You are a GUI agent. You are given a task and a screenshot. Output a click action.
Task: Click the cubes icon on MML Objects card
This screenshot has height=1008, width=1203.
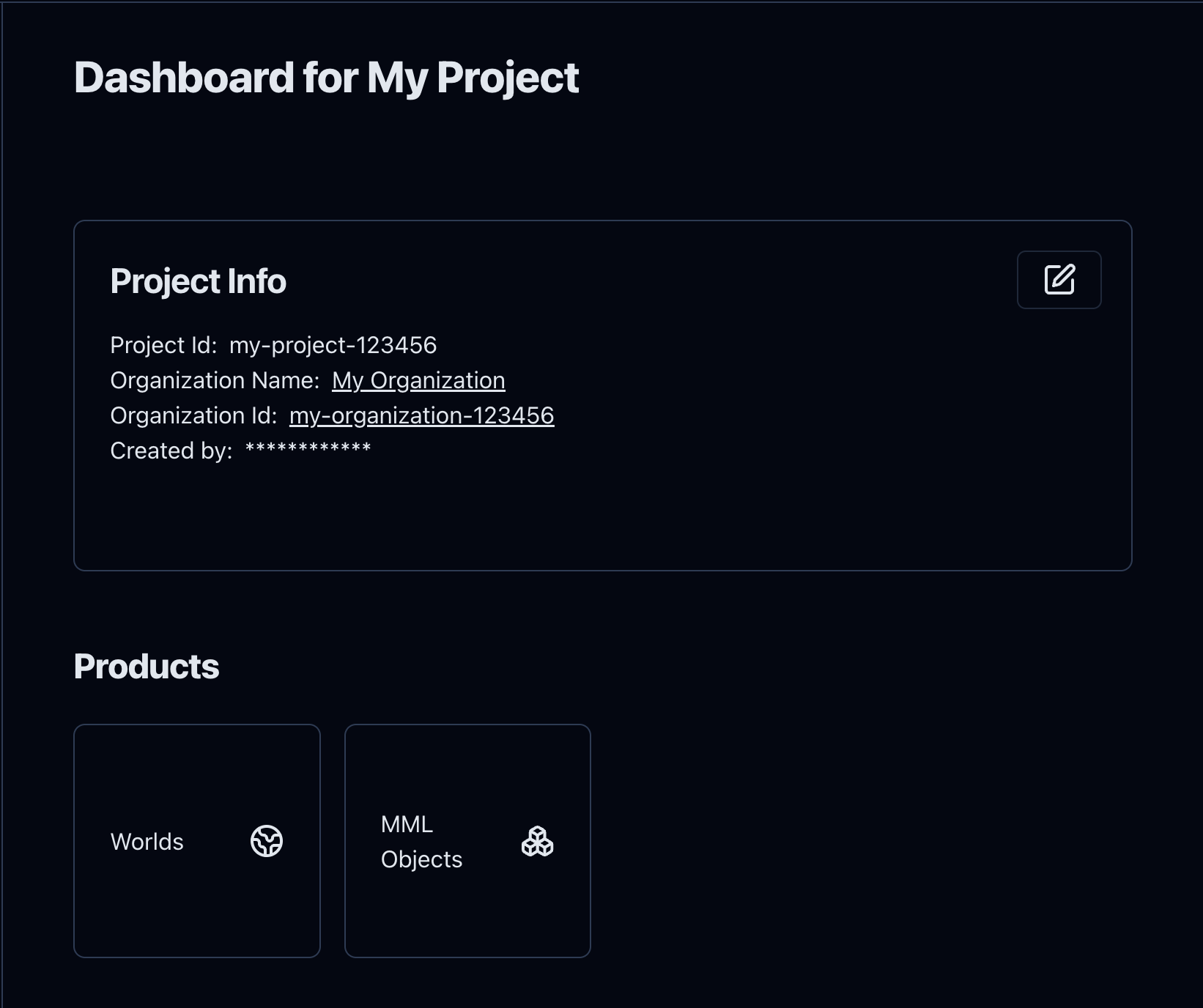537,841
